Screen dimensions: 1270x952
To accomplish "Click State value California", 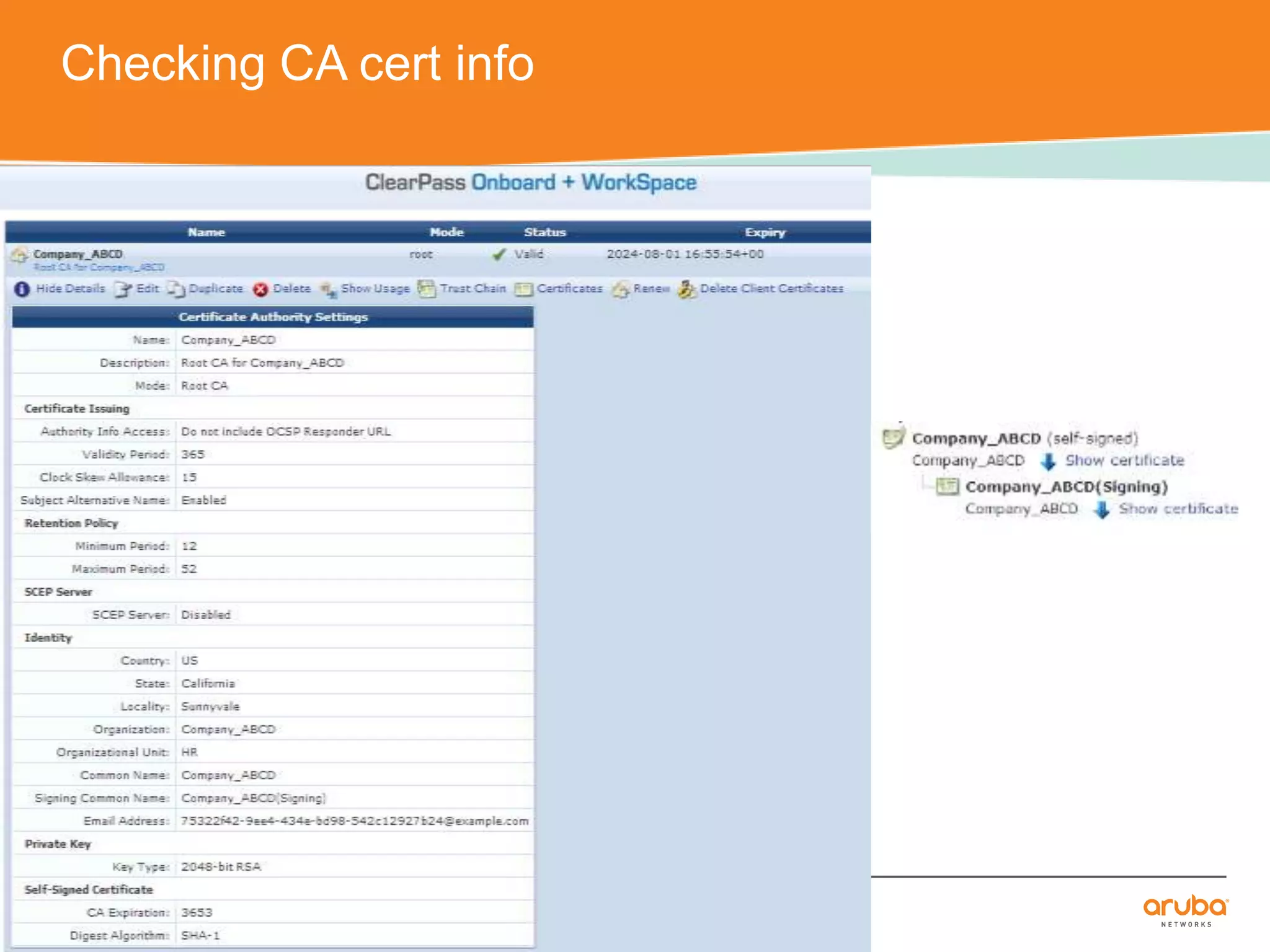I will coord(208,684).
